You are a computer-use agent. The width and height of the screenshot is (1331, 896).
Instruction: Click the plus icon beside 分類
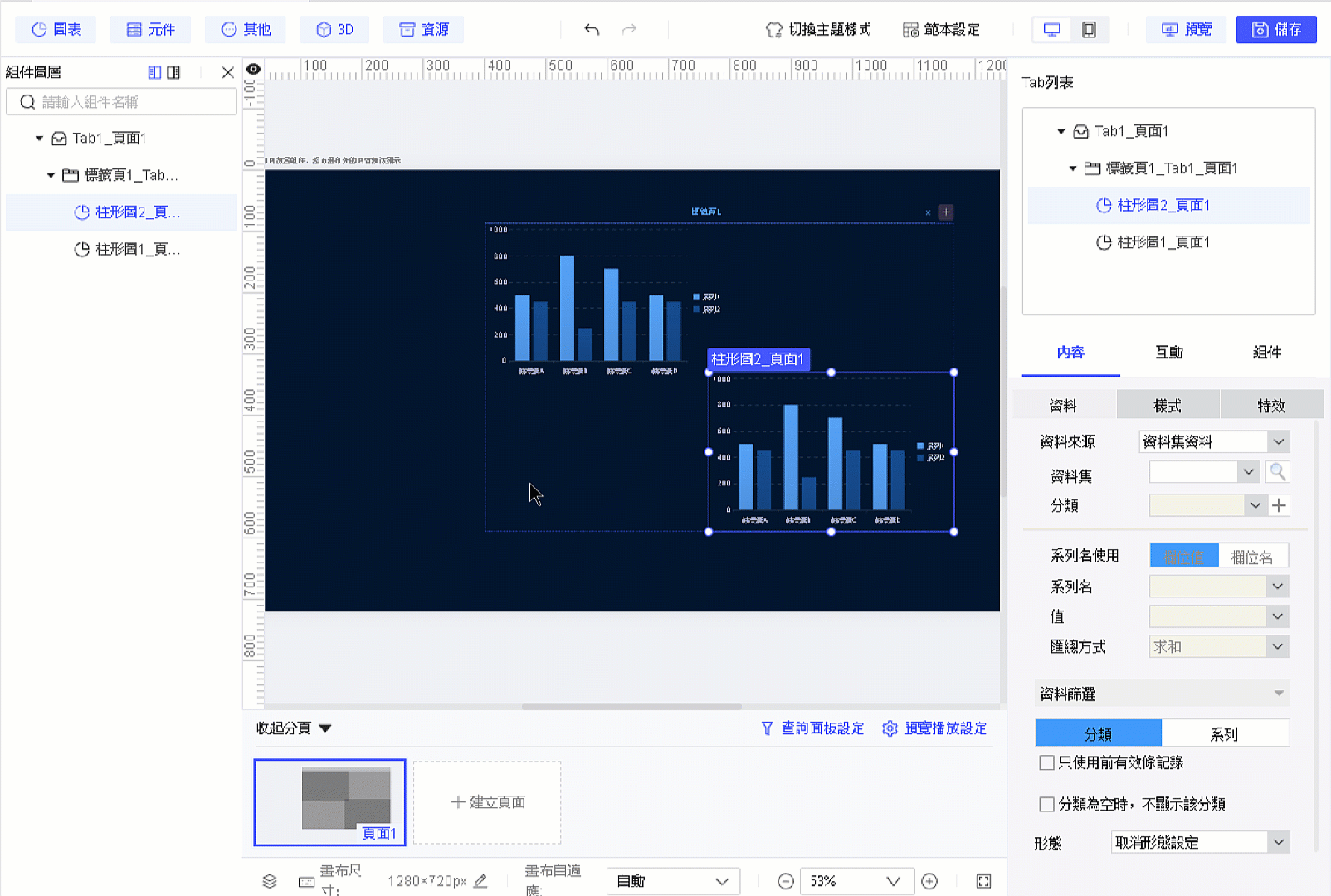[x=1280, y=505]
